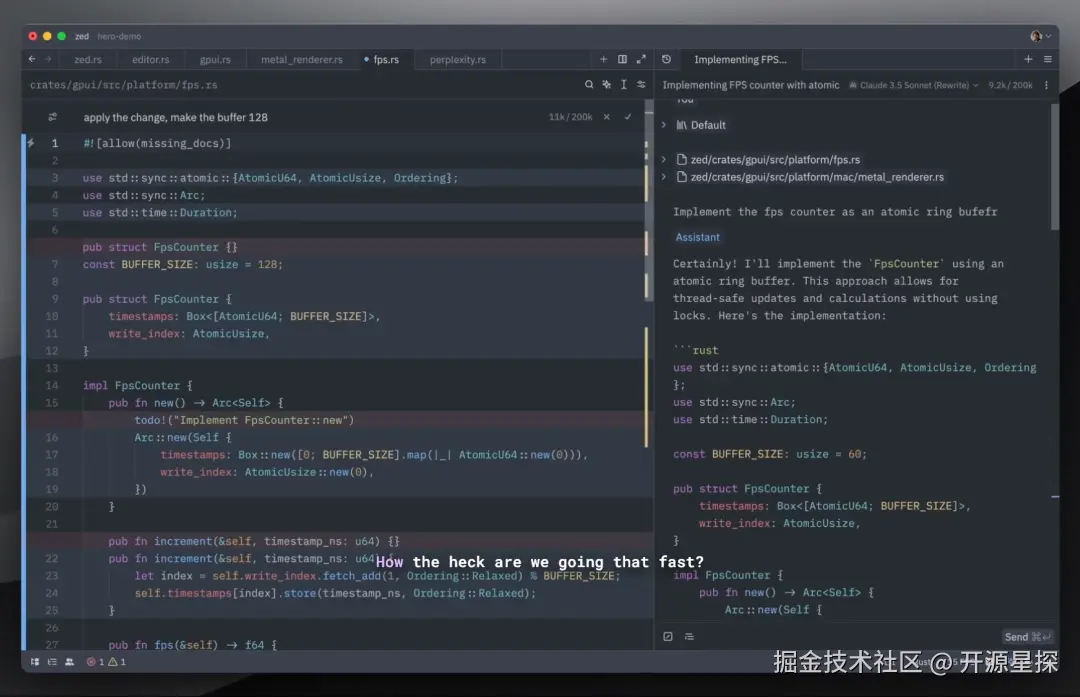Screen dimensions: 1080x697
Task: Open the collaboration panel people icon
Action: click(x=70, y=662)
